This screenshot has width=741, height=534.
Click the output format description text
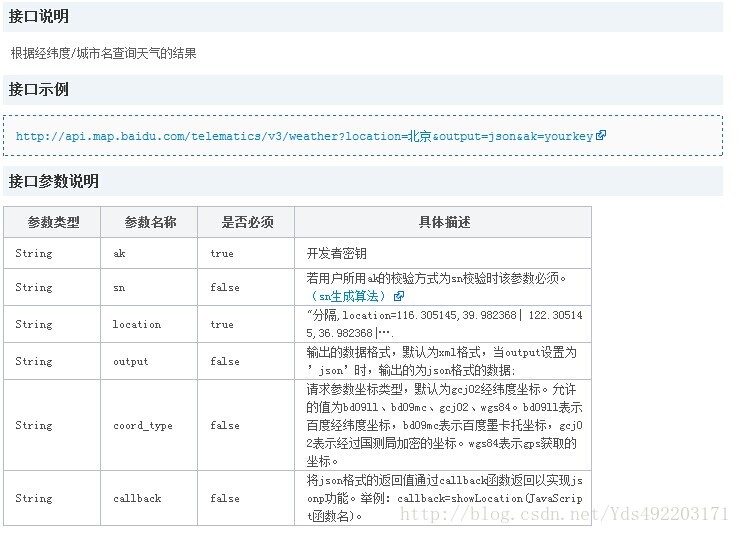[441, 361]
